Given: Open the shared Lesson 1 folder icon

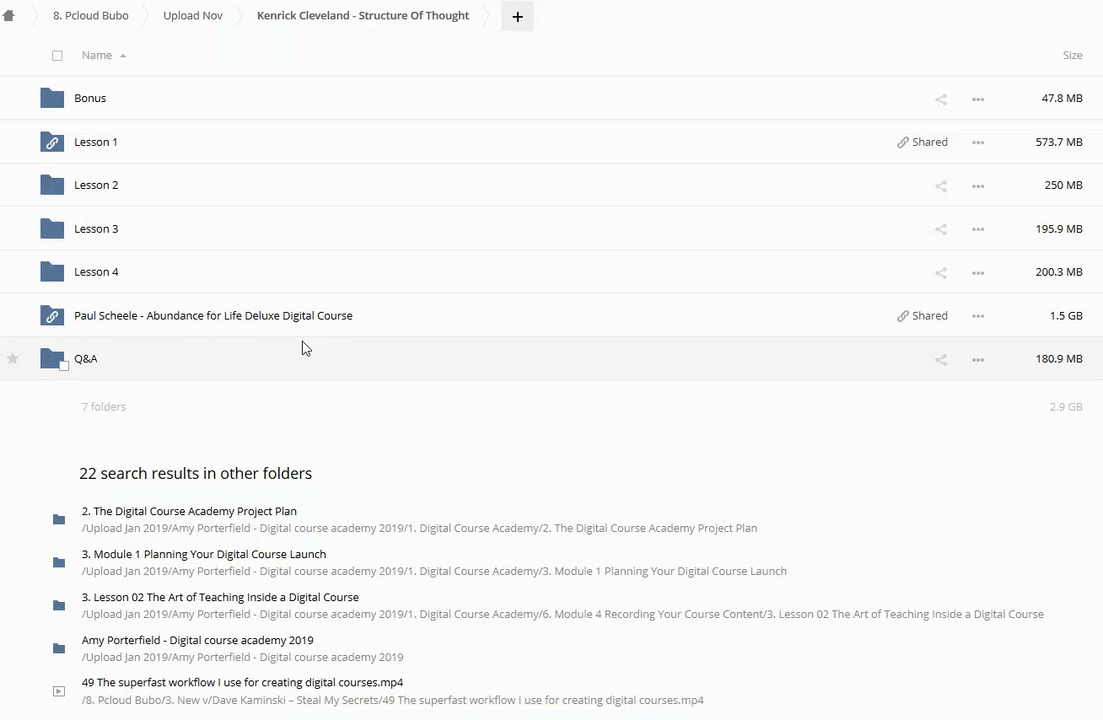Looking at the screenshot, I should (52, 142).
